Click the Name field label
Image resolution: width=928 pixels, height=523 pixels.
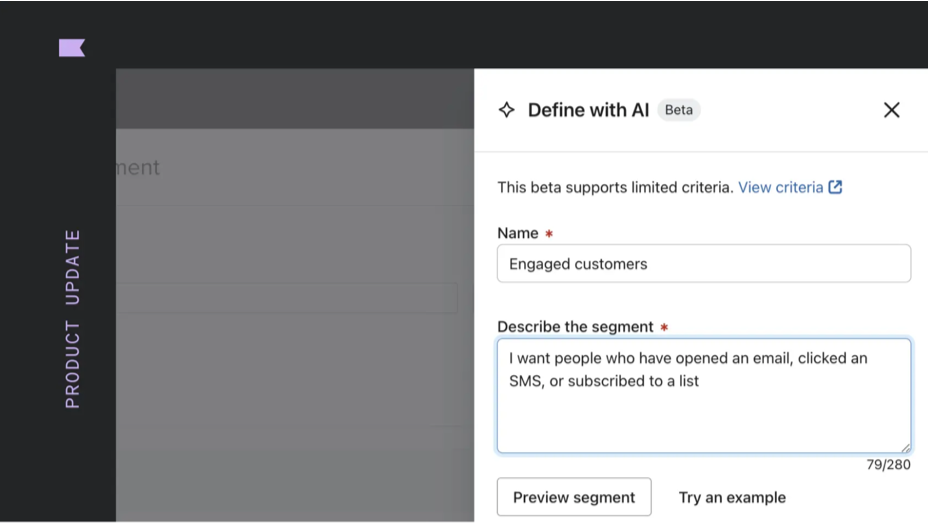518,233
